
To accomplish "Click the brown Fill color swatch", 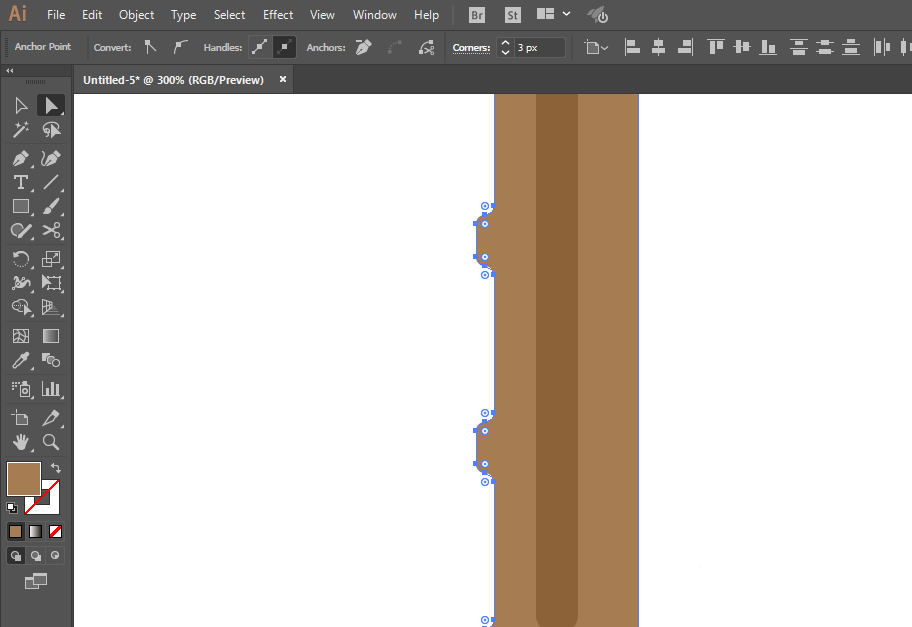I will [24, 478].
